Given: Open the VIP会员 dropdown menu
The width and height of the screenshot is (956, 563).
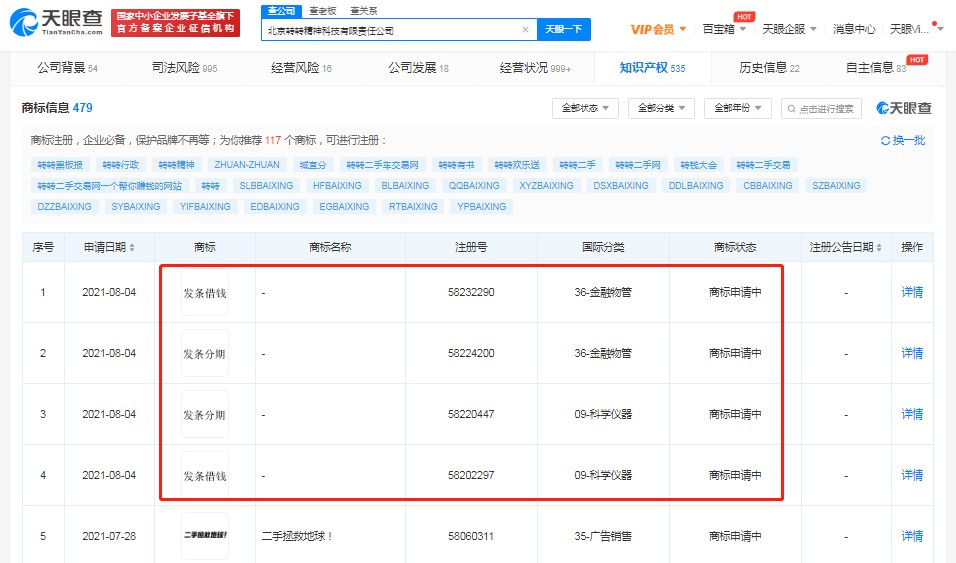Looking at the screenshot, I should coord(658,29).
